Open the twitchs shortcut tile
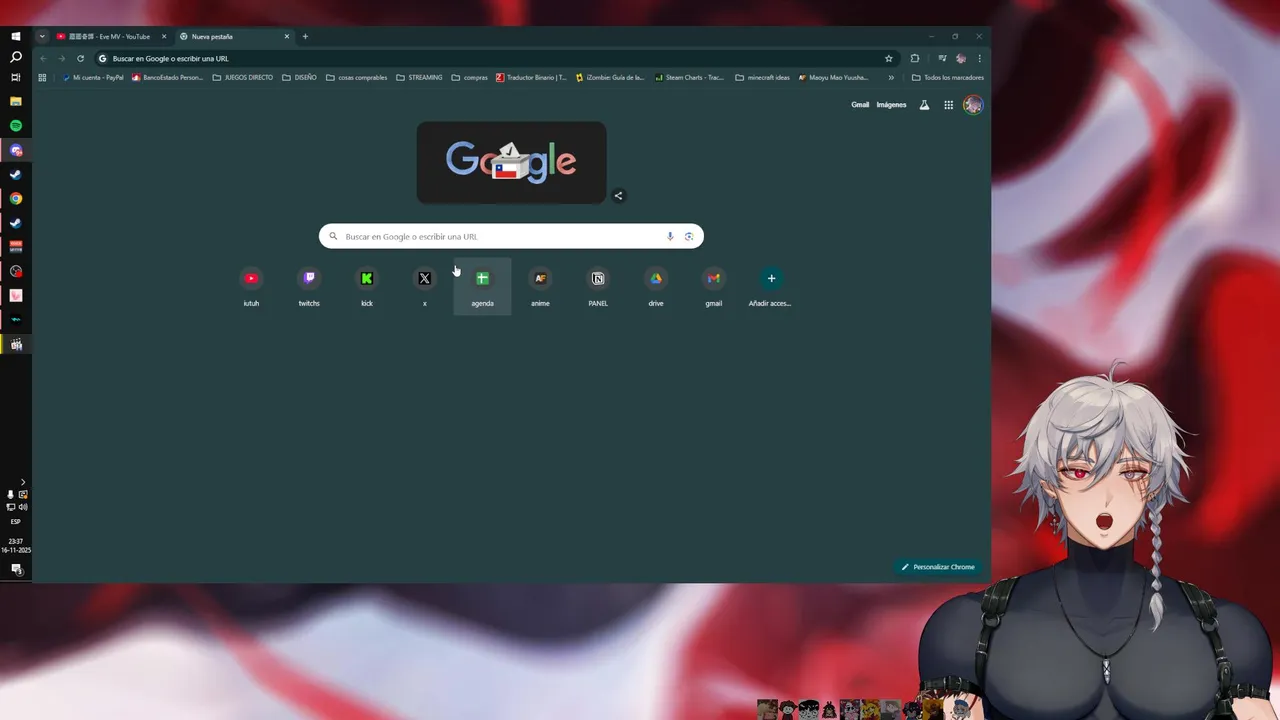 pos(309,286)
